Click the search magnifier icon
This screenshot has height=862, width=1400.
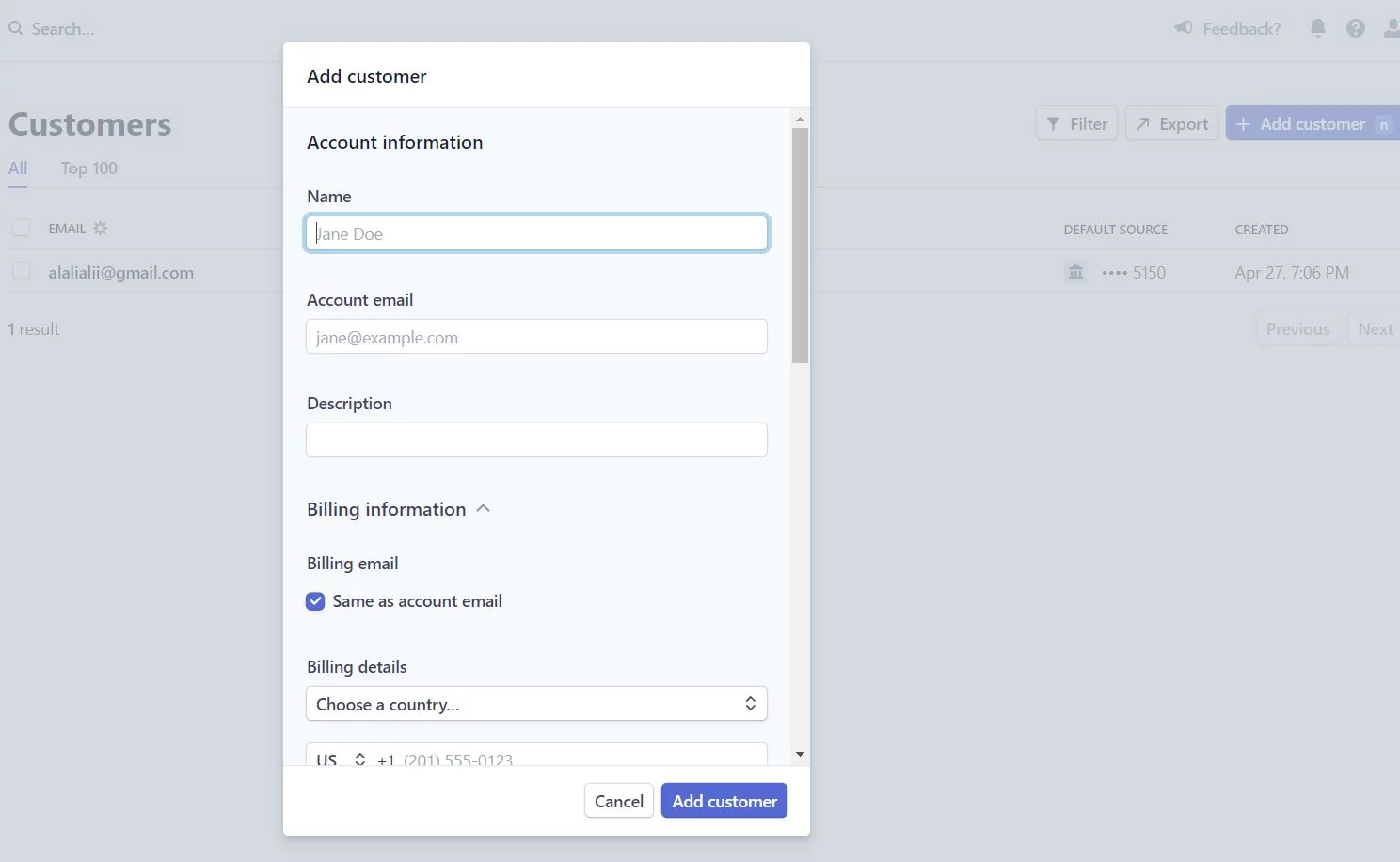coord(15,28)
